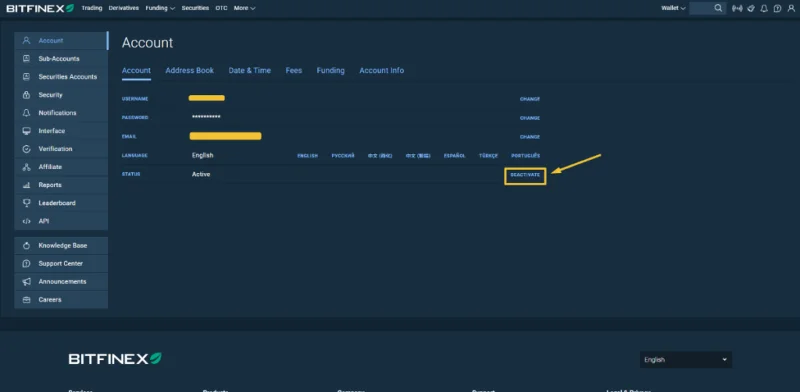
Task: Click Change next to Password
Action: click(530, 118)
